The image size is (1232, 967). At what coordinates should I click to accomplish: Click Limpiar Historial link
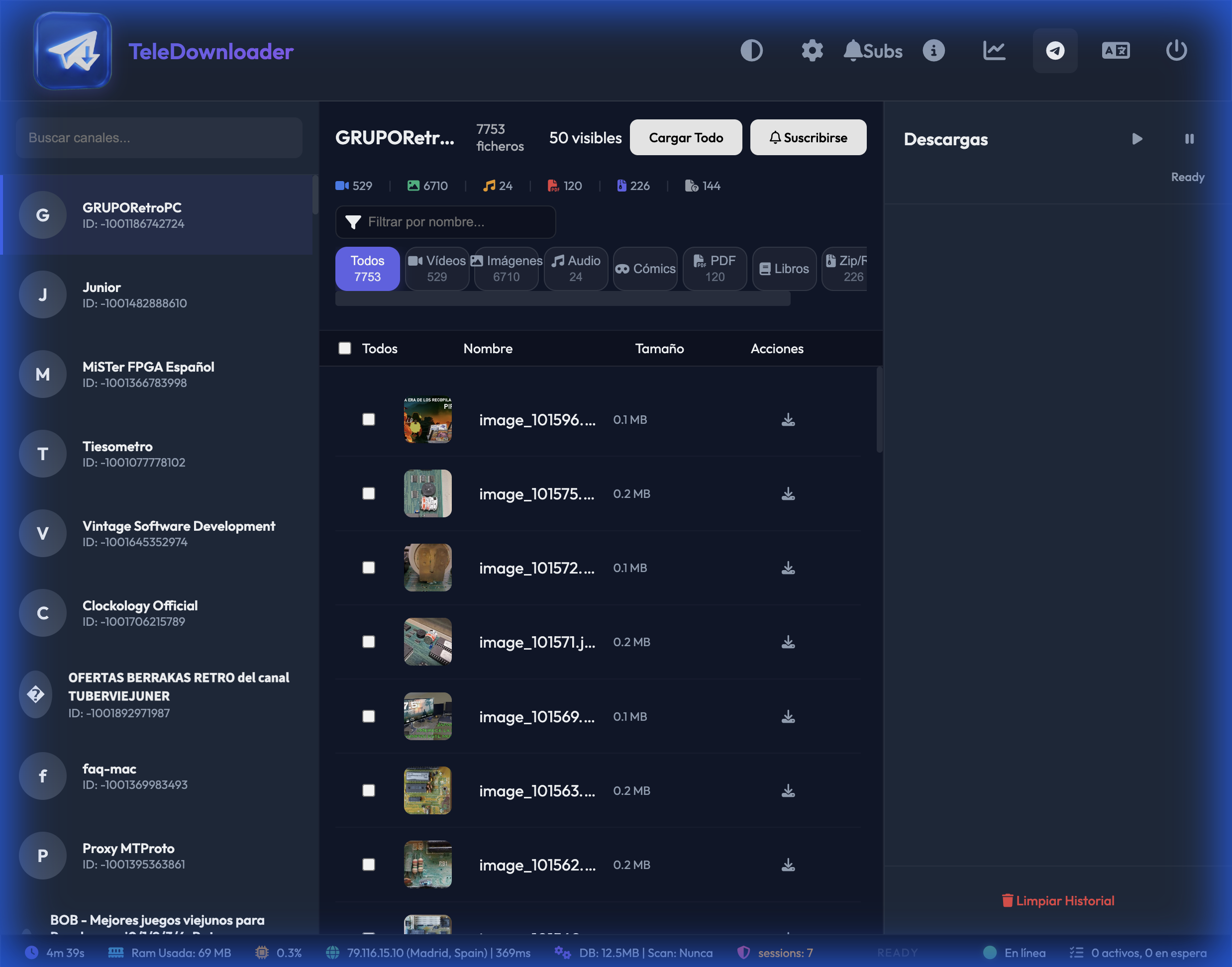tap(1058, 901)
